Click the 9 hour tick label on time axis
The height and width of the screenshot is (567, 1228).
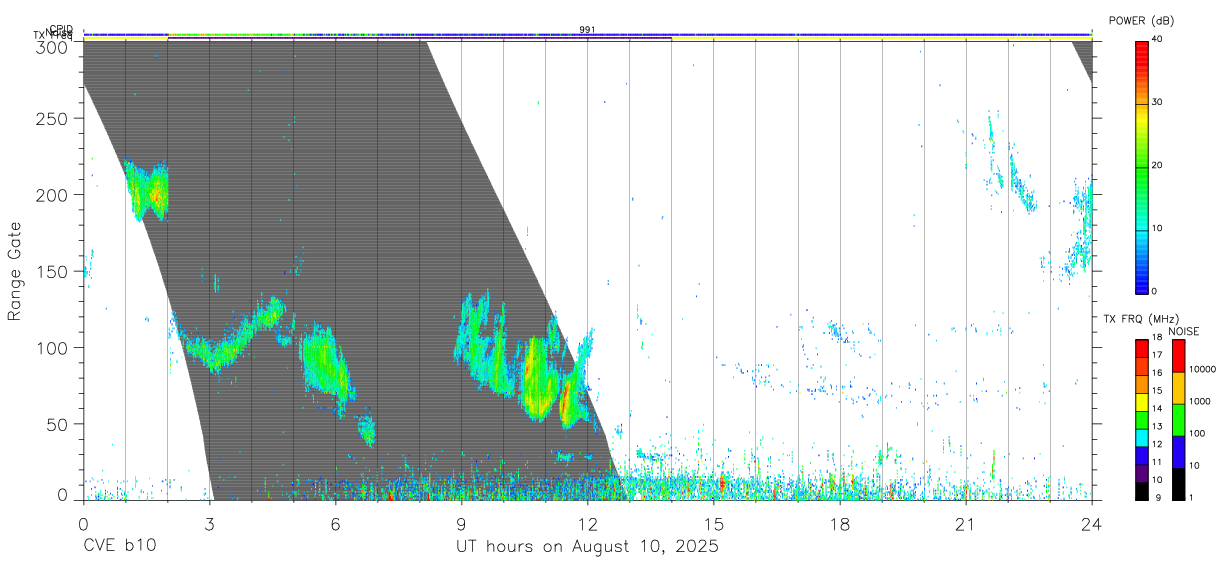click(x=461, y=525)
